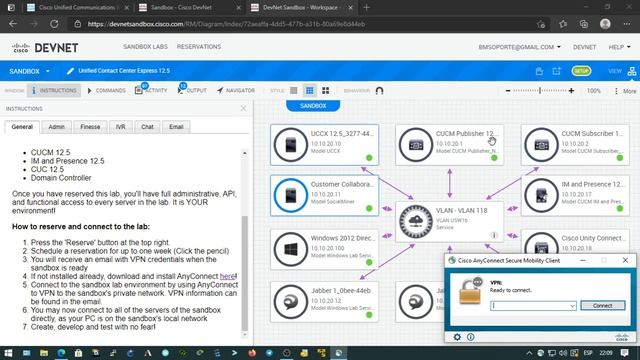The width and height of the screenshot is (640, 360).
Task: Switch to the Admin tab
Action: (x=56, y=127)
